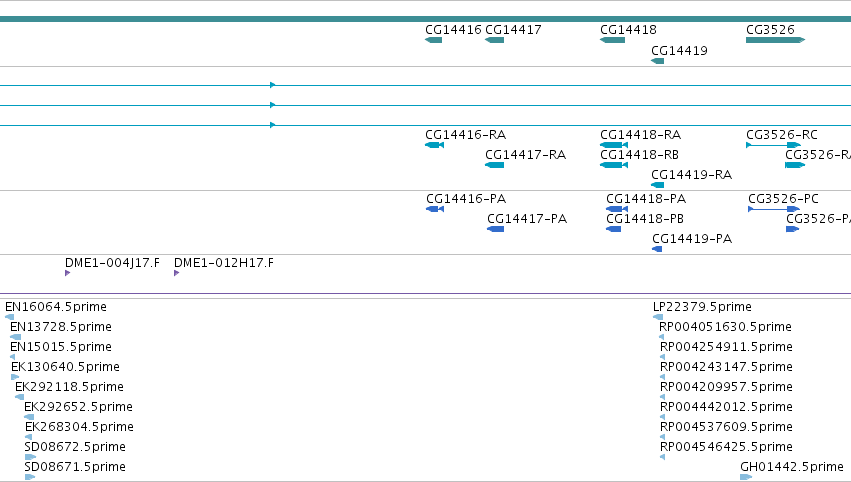Select protein CG14417-PA
This screenshot has width=851, height=482.
(x=496, y=229)
